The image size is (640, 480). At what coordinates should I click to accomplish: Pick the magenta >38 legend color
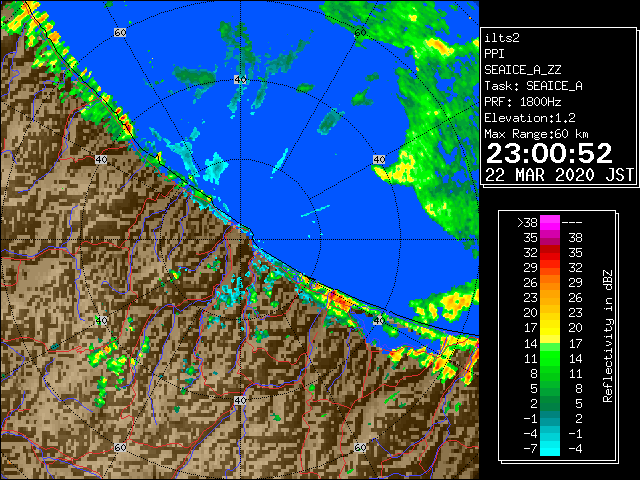click(x=550, y=223)
